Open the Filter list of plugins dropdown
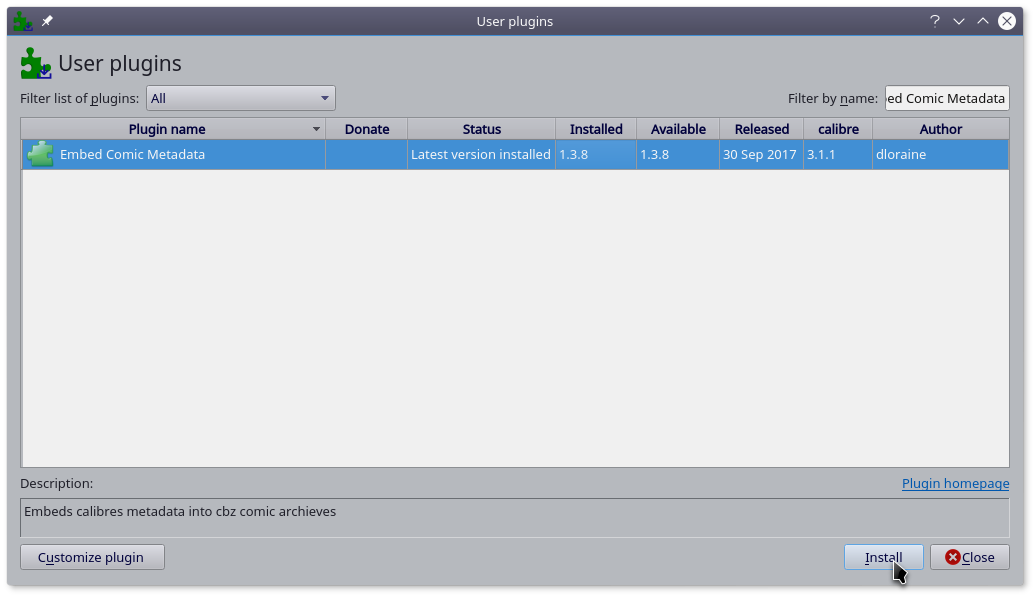1036x598 pixels. coord(240,98)
